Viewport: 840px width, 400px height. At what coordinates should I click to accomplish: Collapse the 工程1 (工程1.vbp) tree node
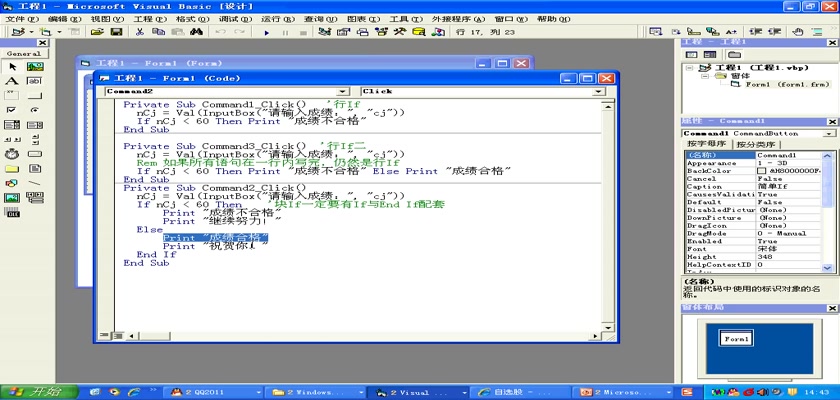pyautogui.click(x=688, y=67)
